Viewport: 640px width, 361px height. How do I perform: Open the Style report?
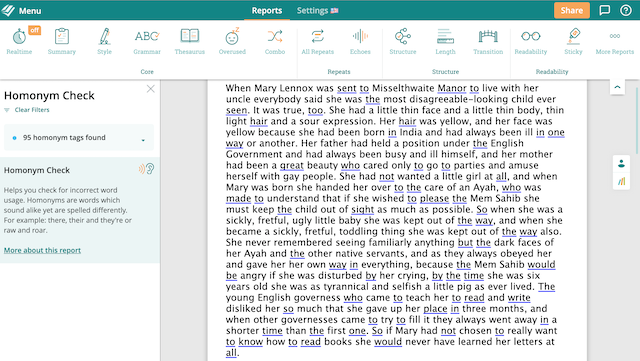click(104, 41)
